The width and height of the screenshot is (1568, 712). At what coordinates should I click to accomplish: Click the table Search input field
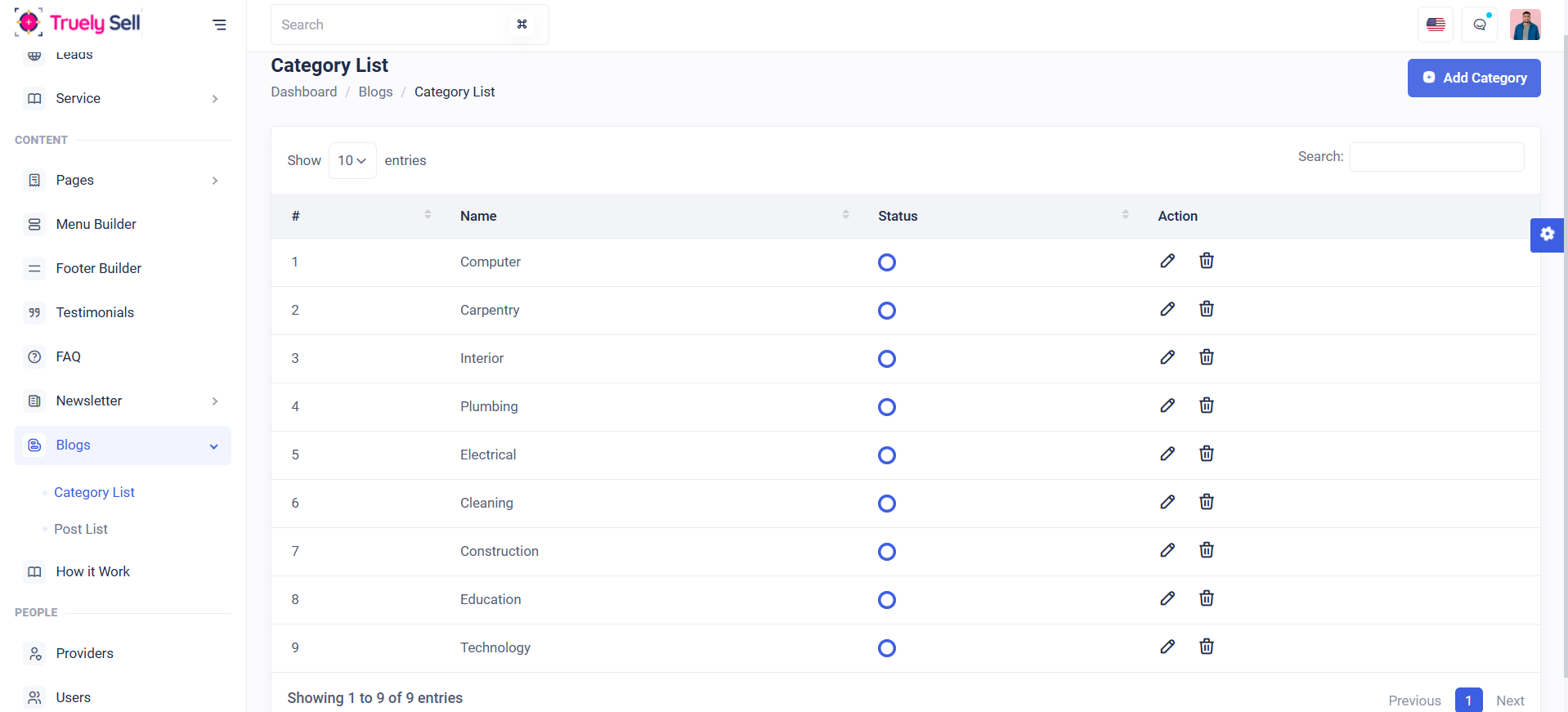click(x=1436, y=157)
